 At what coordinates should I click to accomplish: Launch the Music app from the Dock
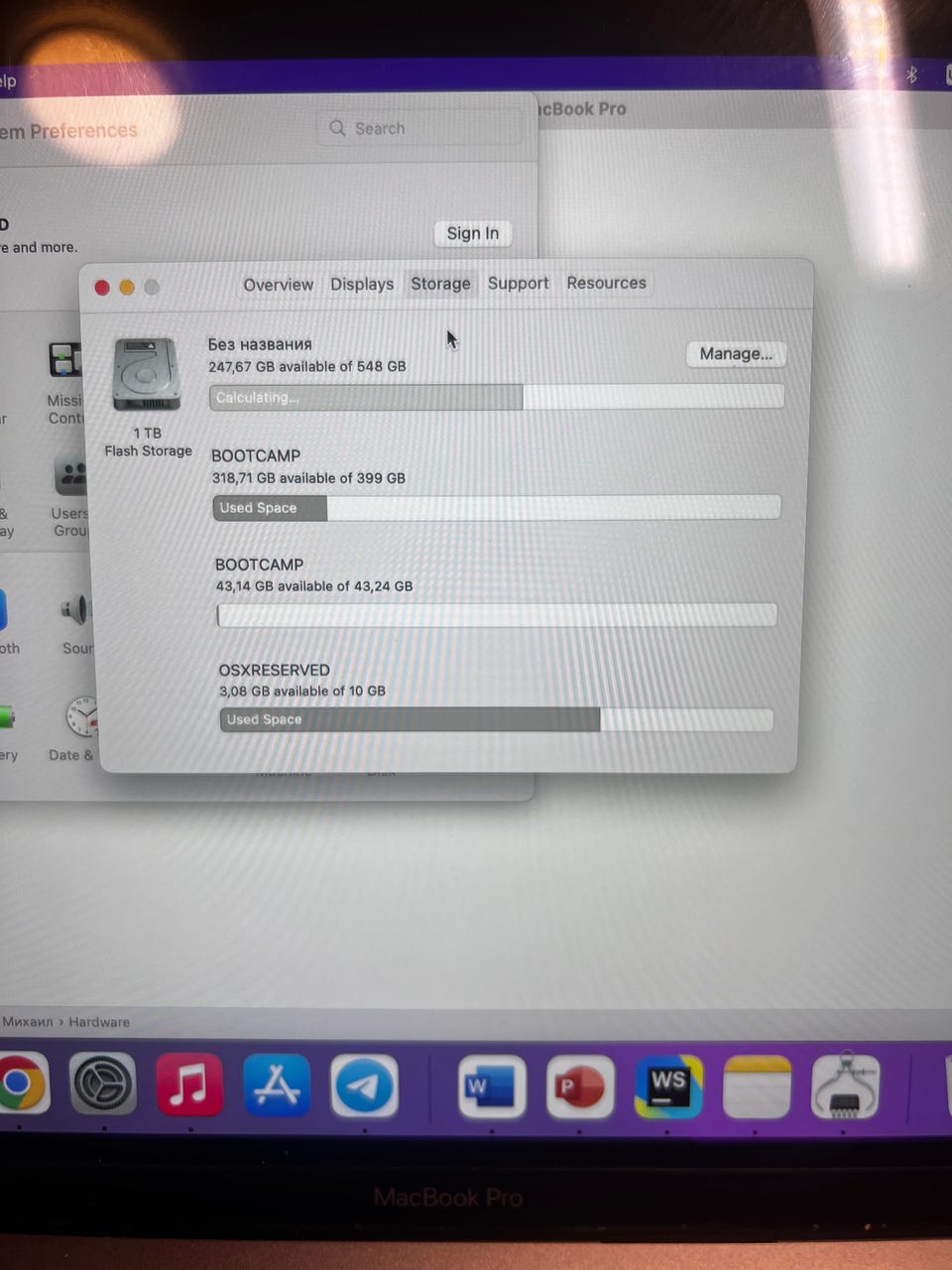(x=189, y=1084)
